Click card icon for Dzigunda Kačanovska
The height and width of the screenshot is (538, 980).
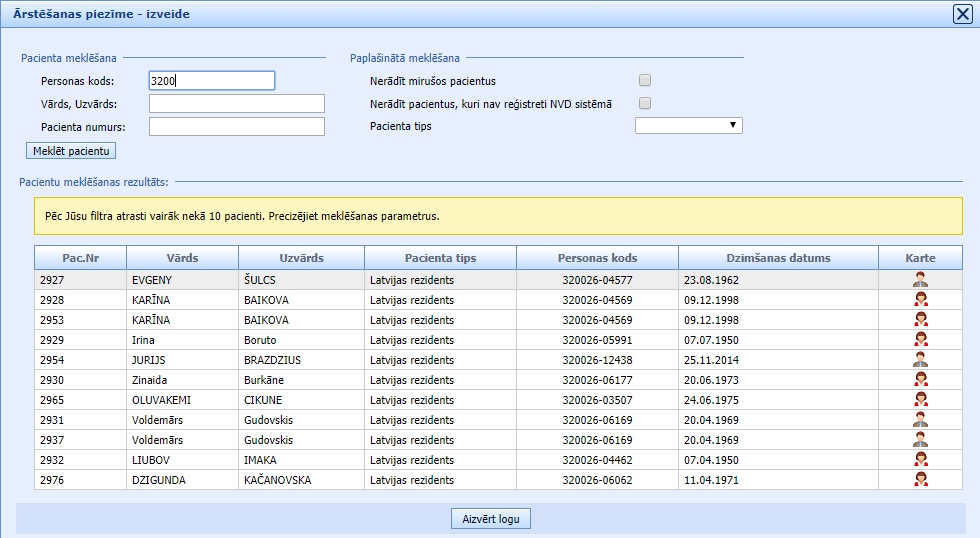tap(920, 480)
